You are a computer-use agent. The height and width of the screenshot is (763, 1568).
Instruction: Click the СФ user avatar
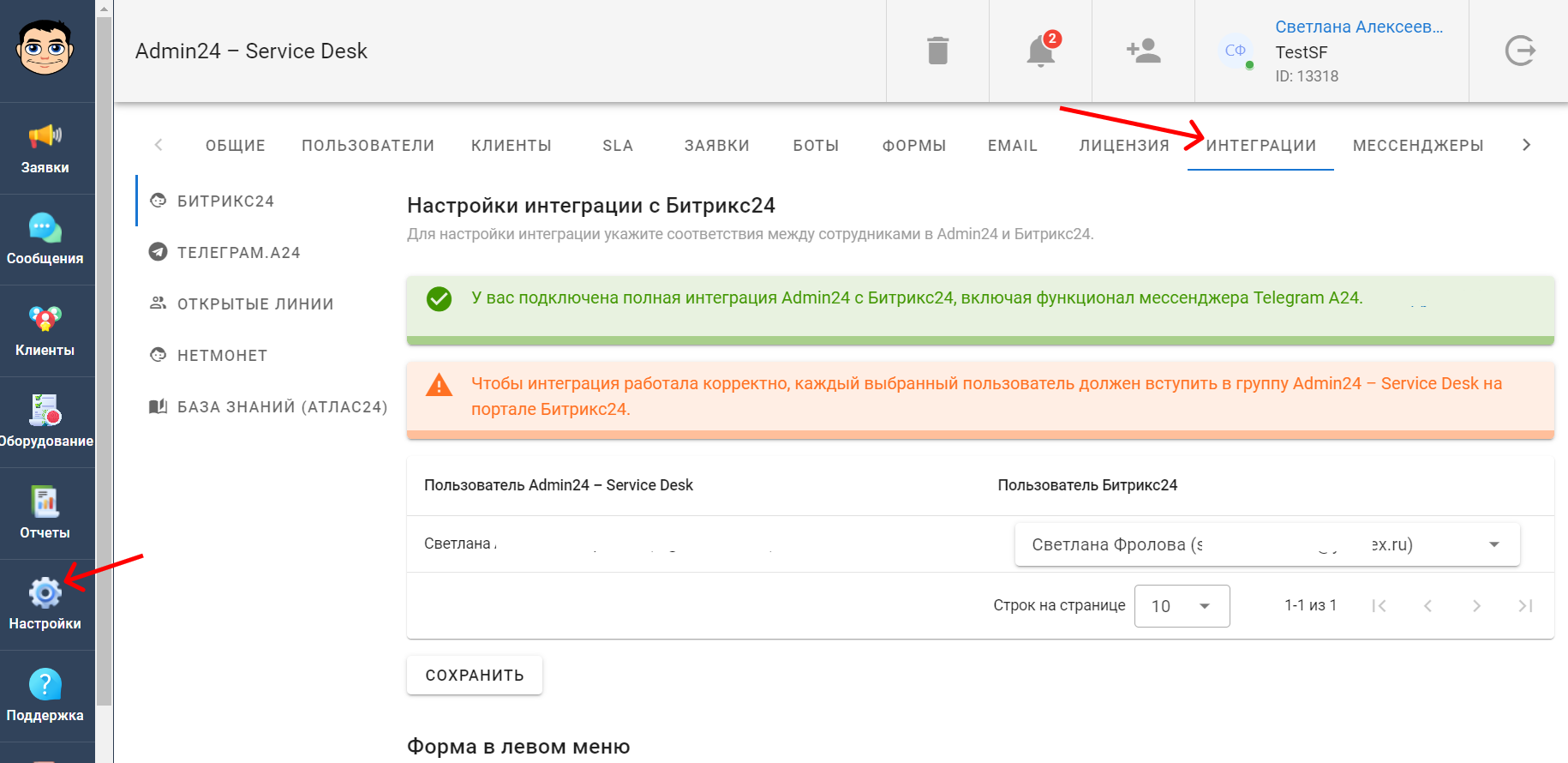click(1236, 51)
